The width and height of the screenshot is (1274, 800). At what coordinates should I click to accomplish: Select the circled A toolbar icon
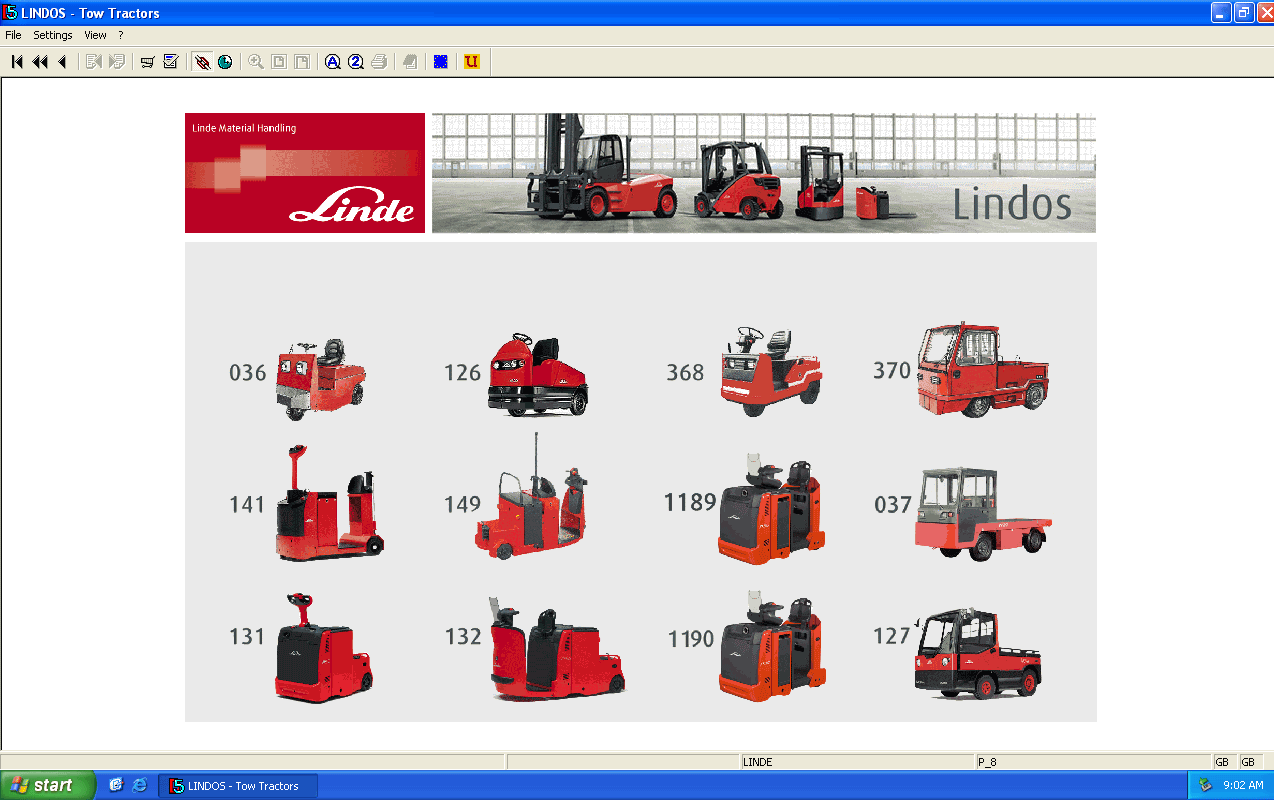coord(332,61)
